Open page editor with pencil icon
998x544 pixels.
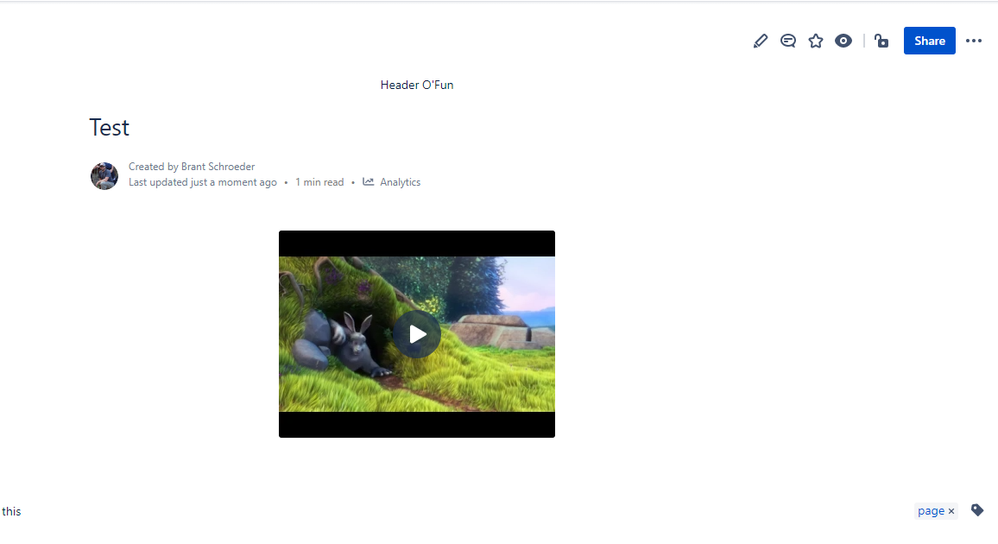pyautogui.click(x=760, y=41)
